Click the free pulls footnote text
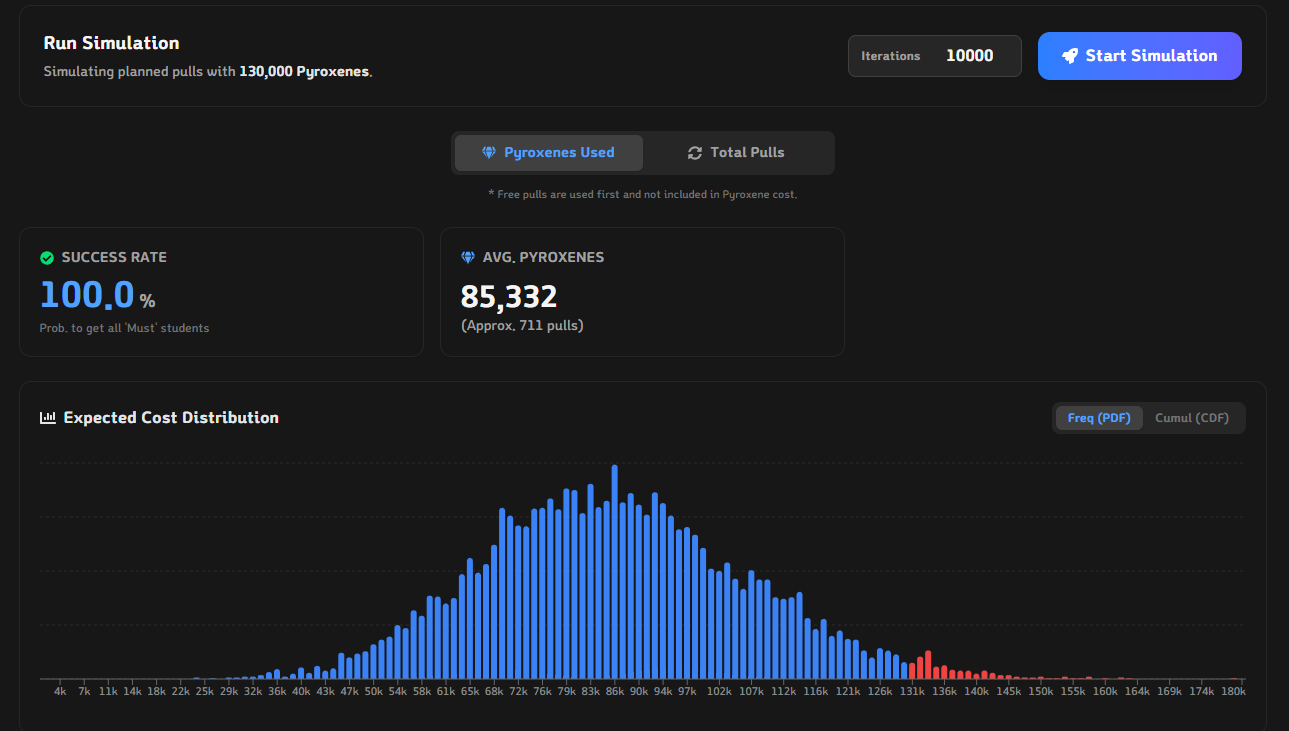1289x731 pixels. [642, 194]
